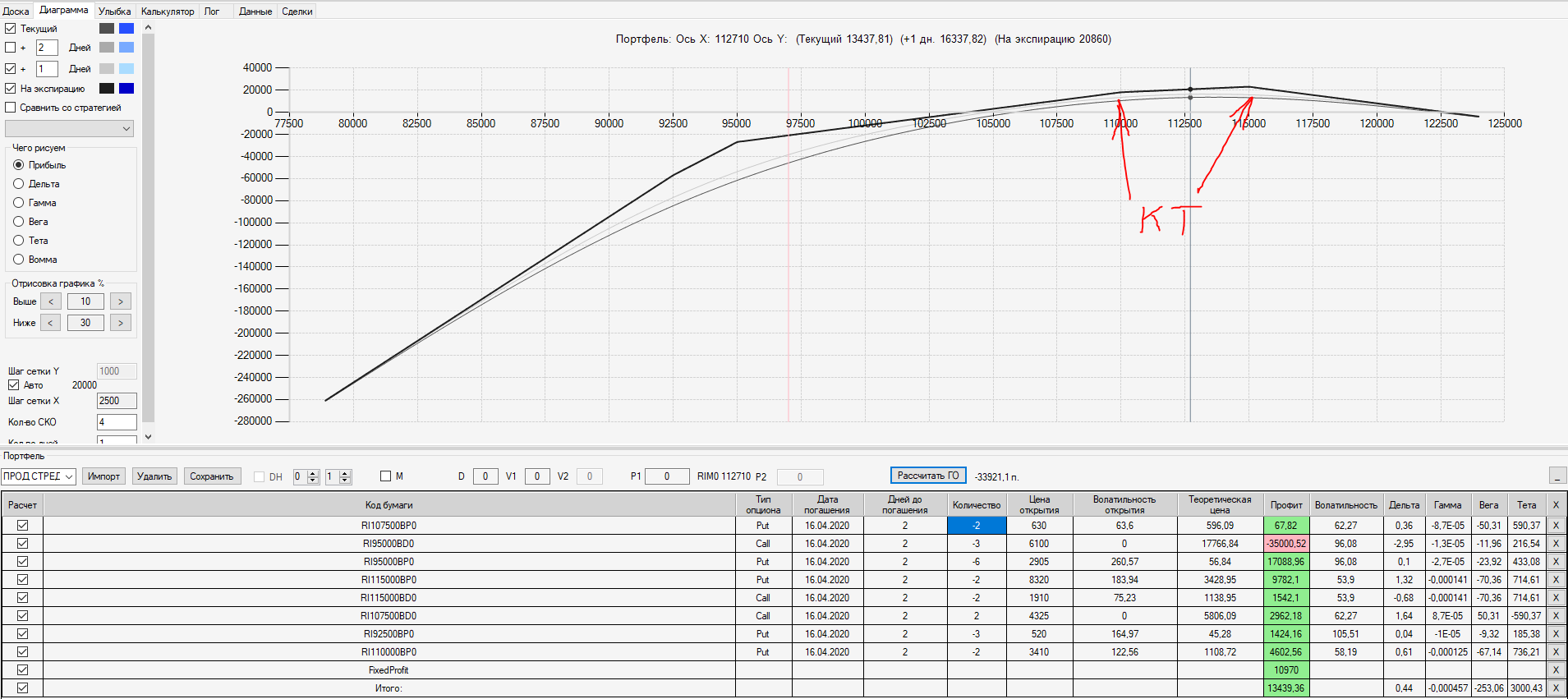Image resolution: width=1568 pixels, height=699 pixels.
Task: Click the up arrow of the left panel scrollbar
Action: click(149, 28)
